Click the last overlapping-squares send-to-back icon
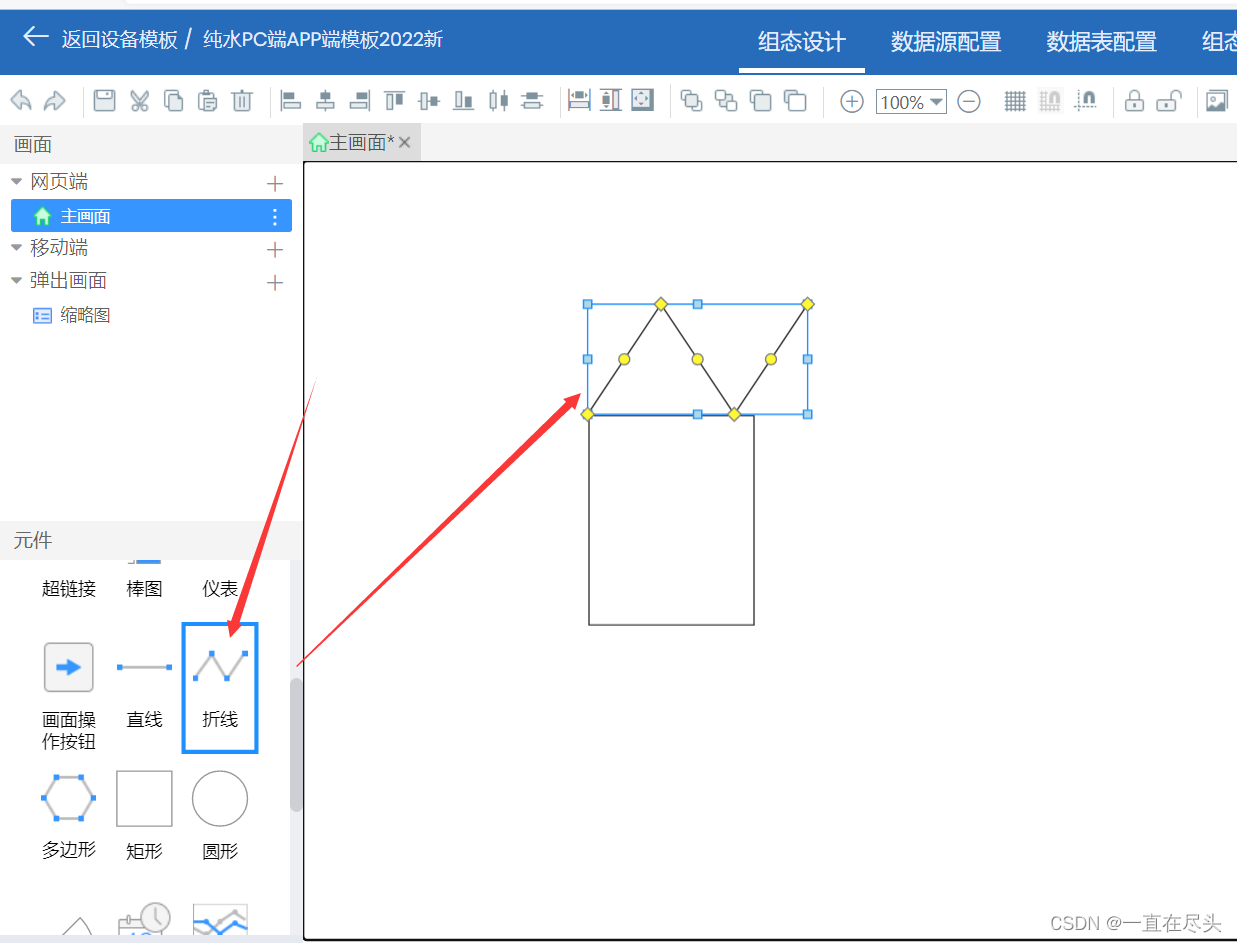 (795, 101)
